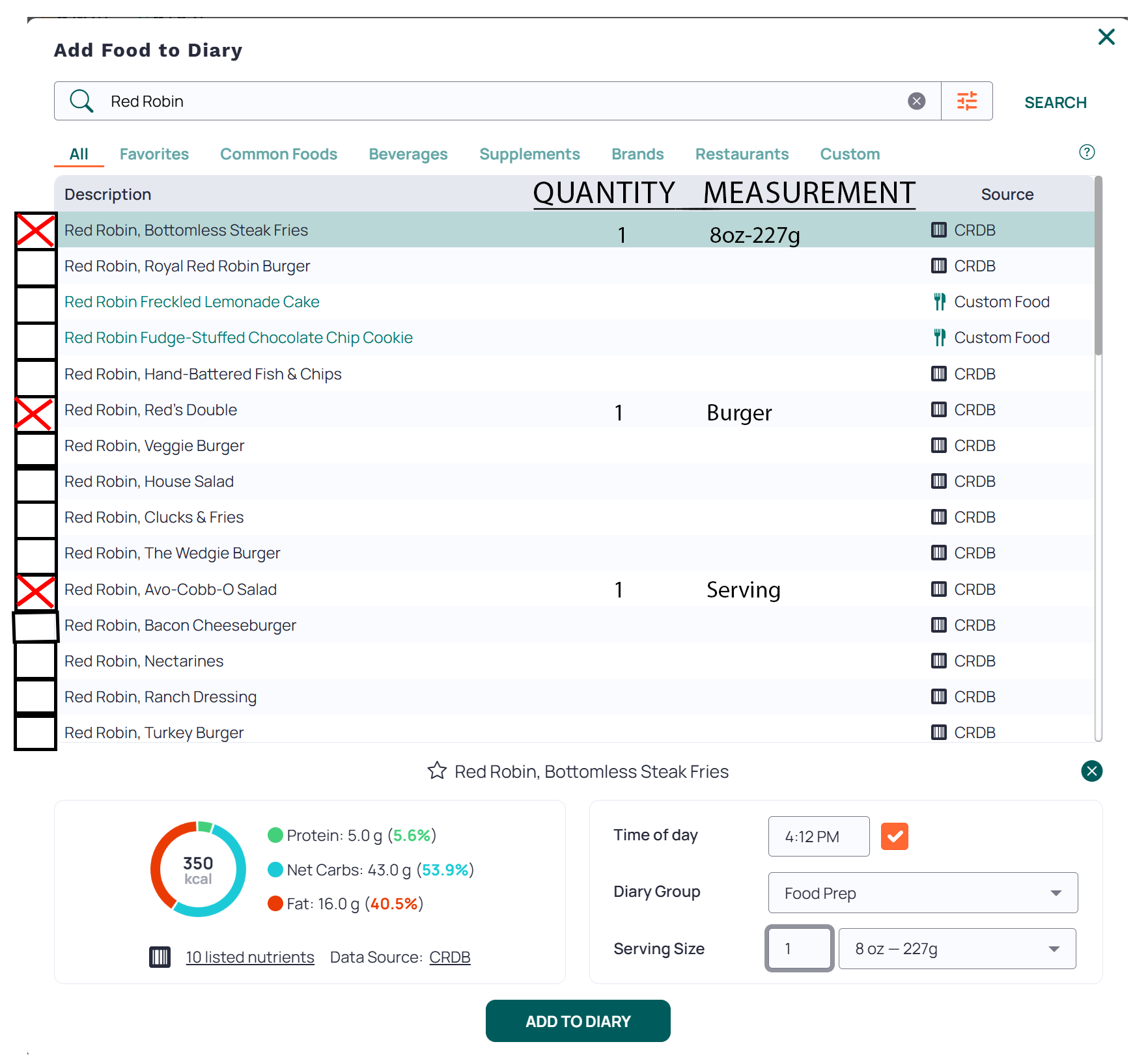Image resolution: width=1148 pixels, height=1057 pixels.
Task: Click the barcode icon beside listed nutrients
Action: point(160,957)
